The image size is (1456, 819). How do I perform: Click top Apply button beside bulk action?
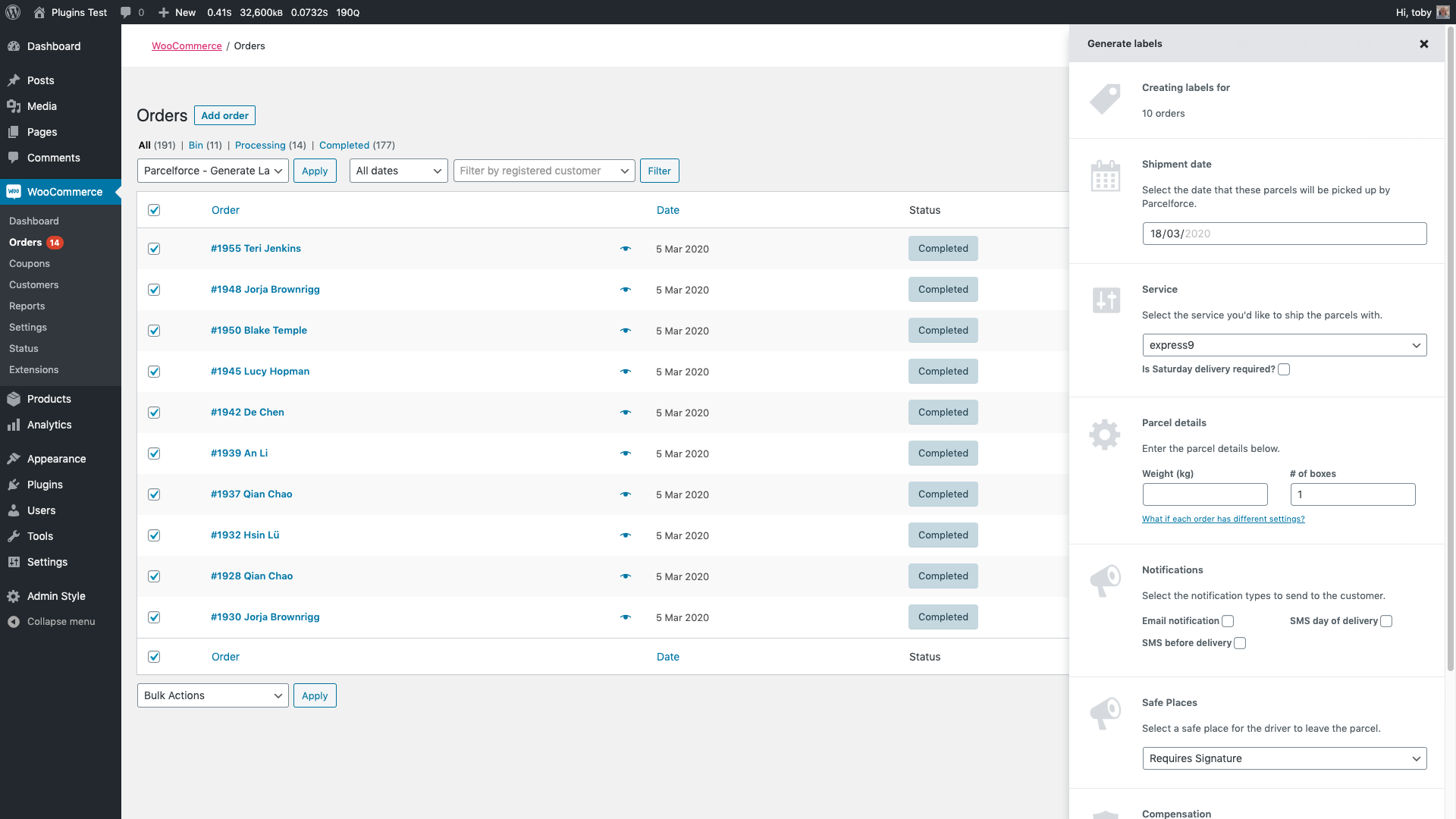click(x=315, y=171)
